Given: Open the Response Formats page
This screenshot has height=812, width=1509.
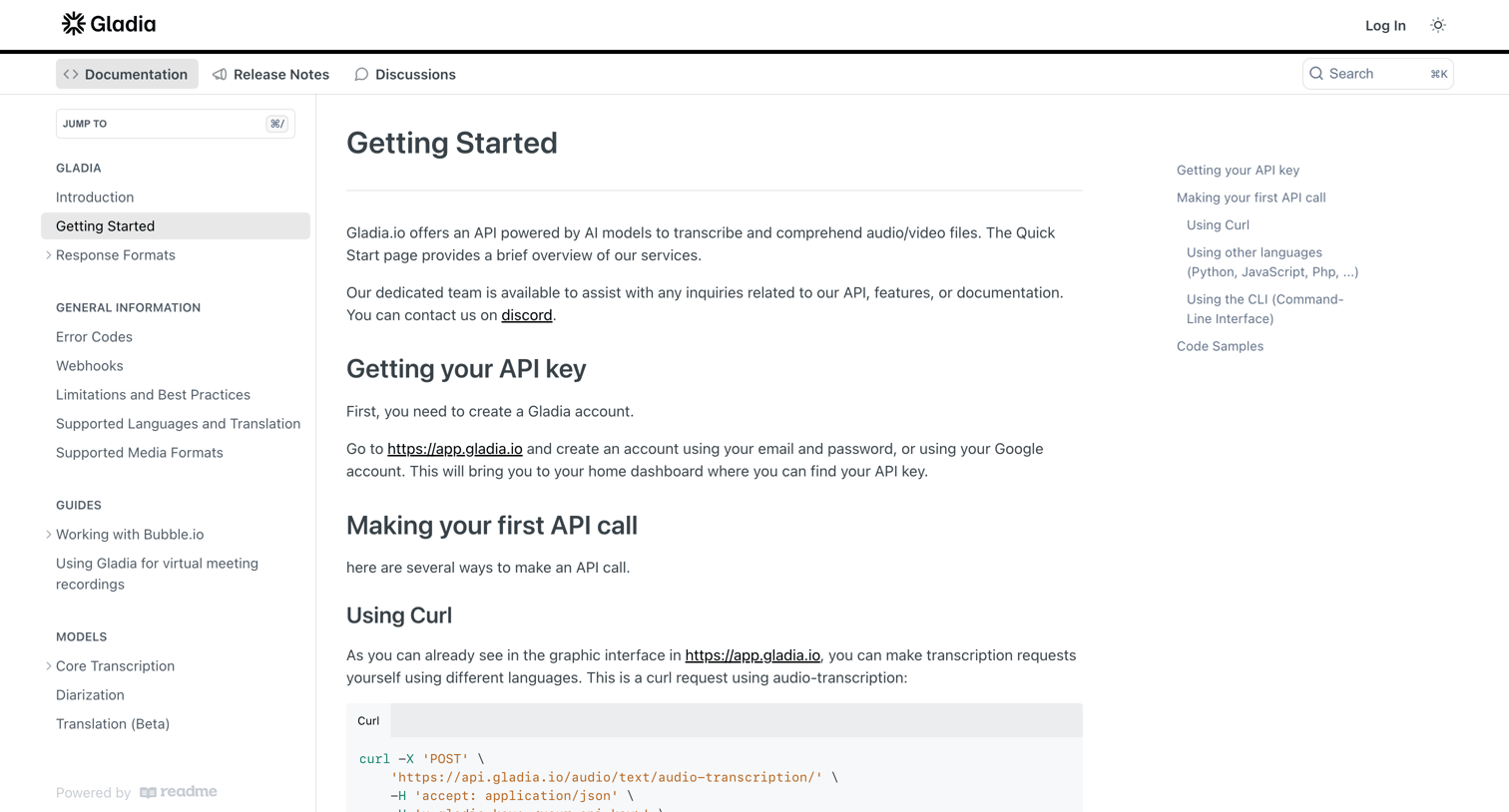Looking at the screenshot, I should 116,255.
